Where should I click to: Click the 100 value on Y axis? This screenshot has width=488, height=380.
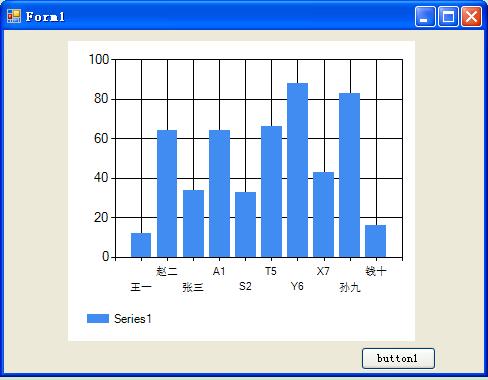[99, 60]
